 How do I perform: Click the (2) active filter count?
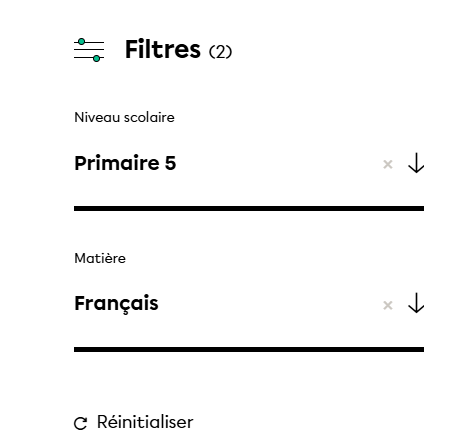[x=220, y=52]
